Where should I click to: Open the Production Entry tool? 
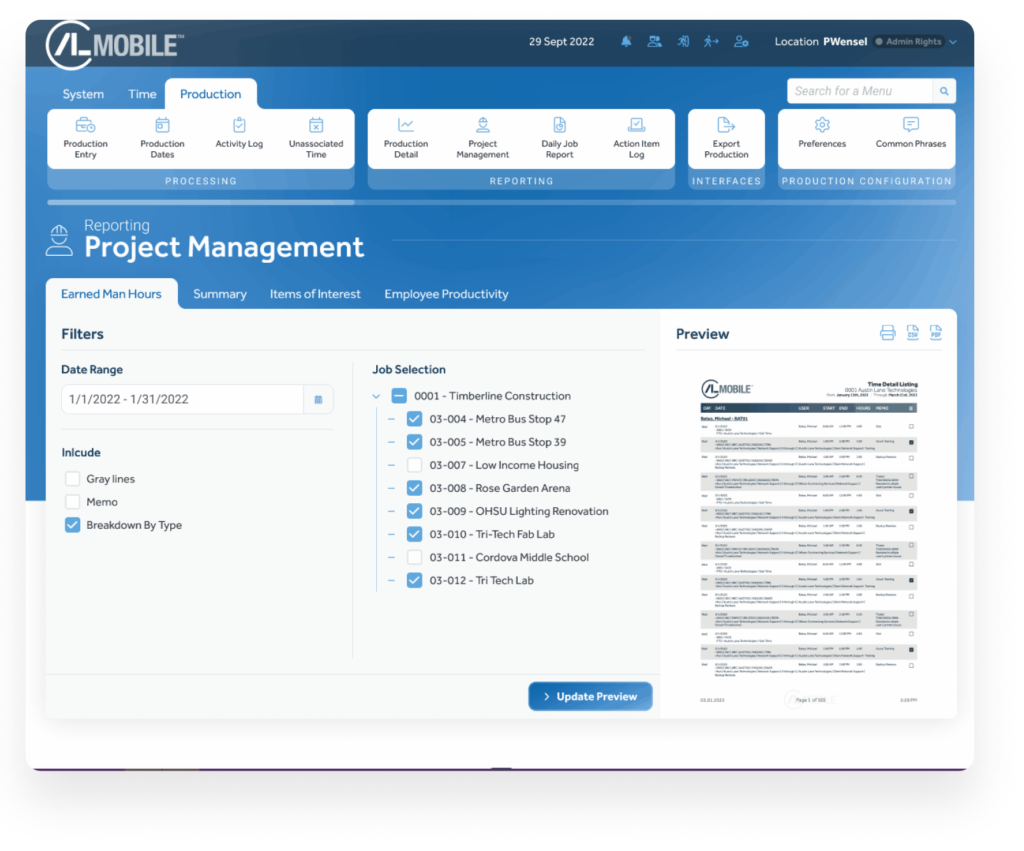click(x=85, y=137)
